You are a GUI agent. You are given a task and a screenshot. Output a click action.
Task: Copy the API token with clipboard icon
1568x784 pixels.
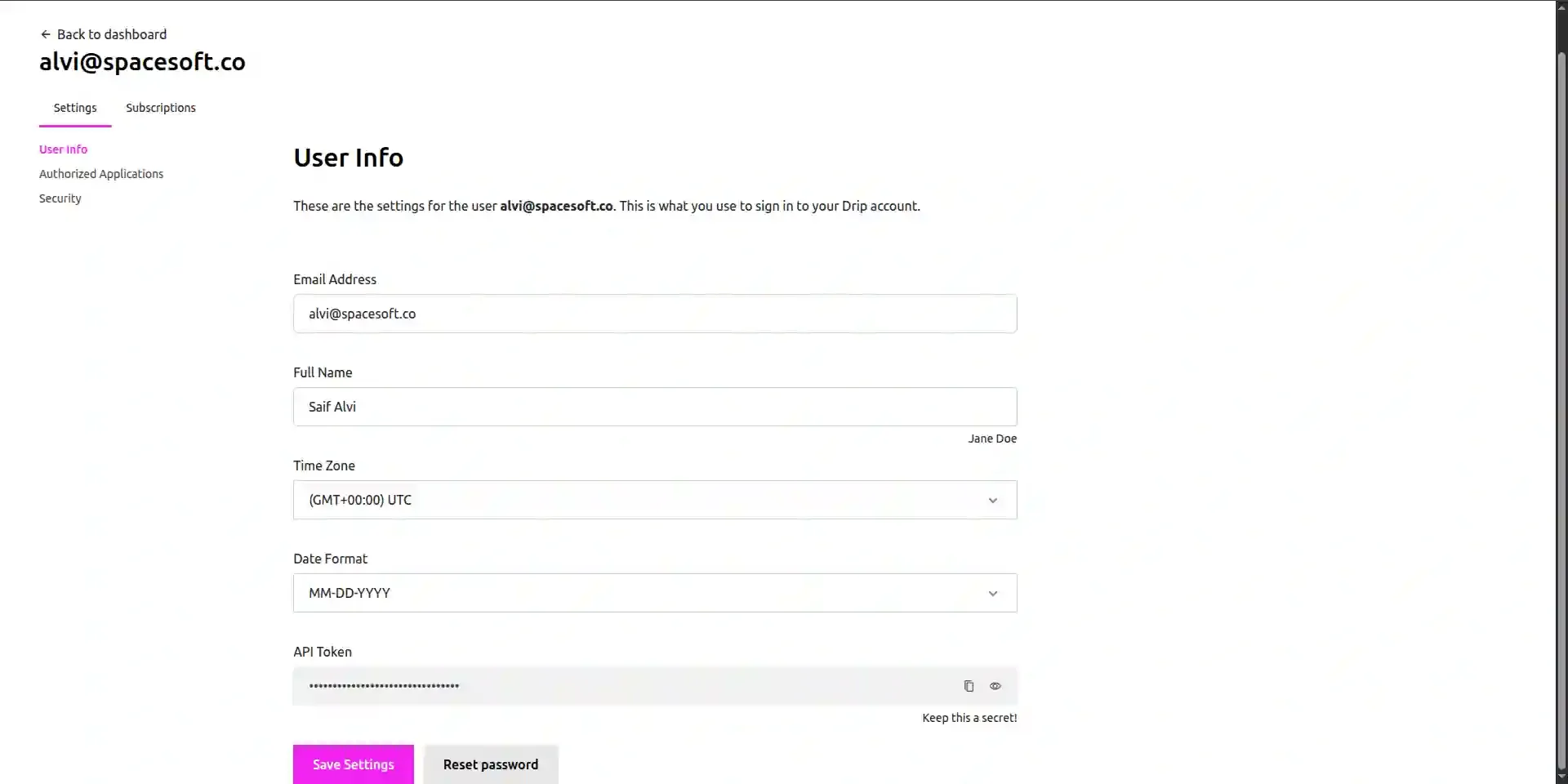pyautogui.click(x=969, y=686)
